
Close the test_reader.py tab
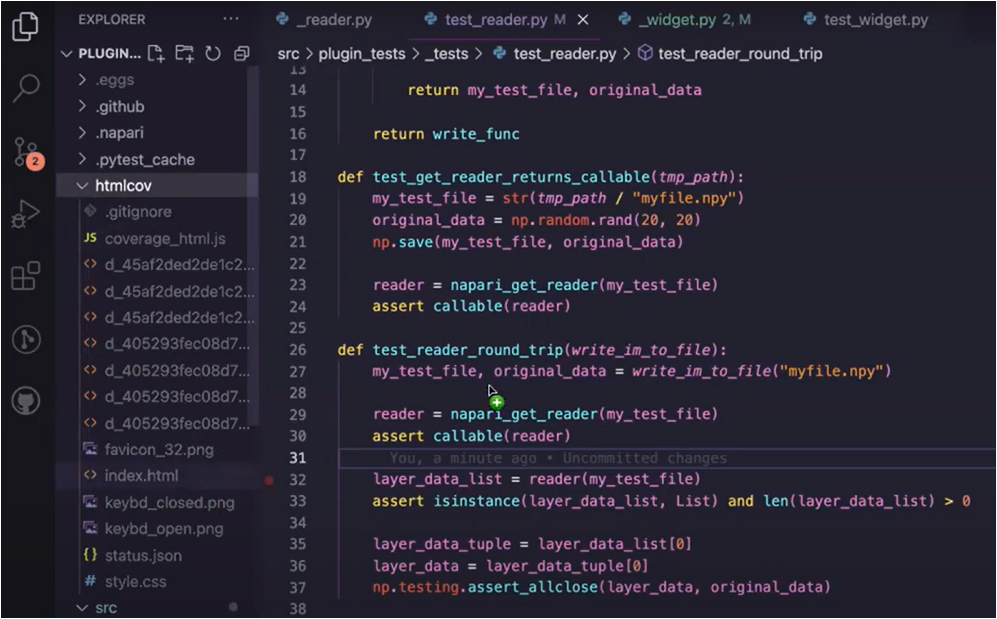(583, 18)
